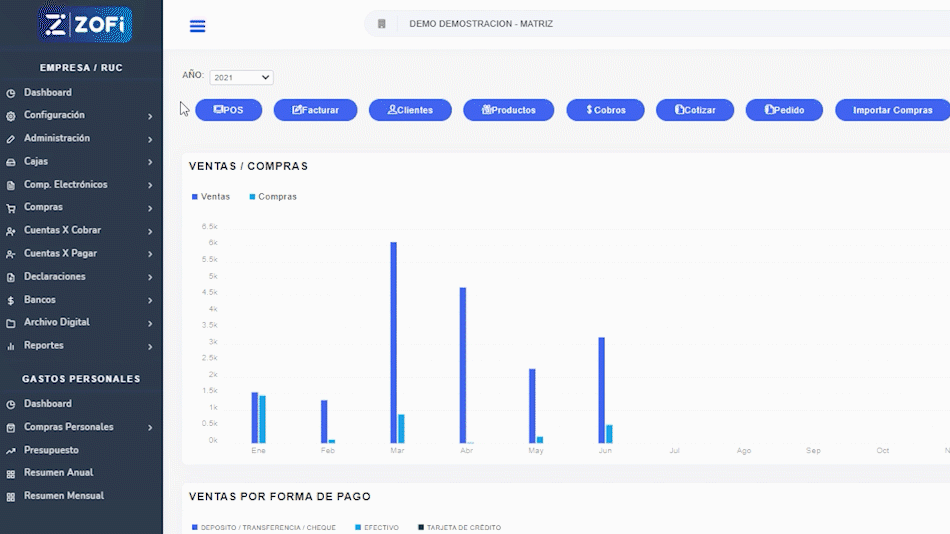950x534 pixels.
Task: Open Resumen Anual in sidebar
Action: coord(58,473)
